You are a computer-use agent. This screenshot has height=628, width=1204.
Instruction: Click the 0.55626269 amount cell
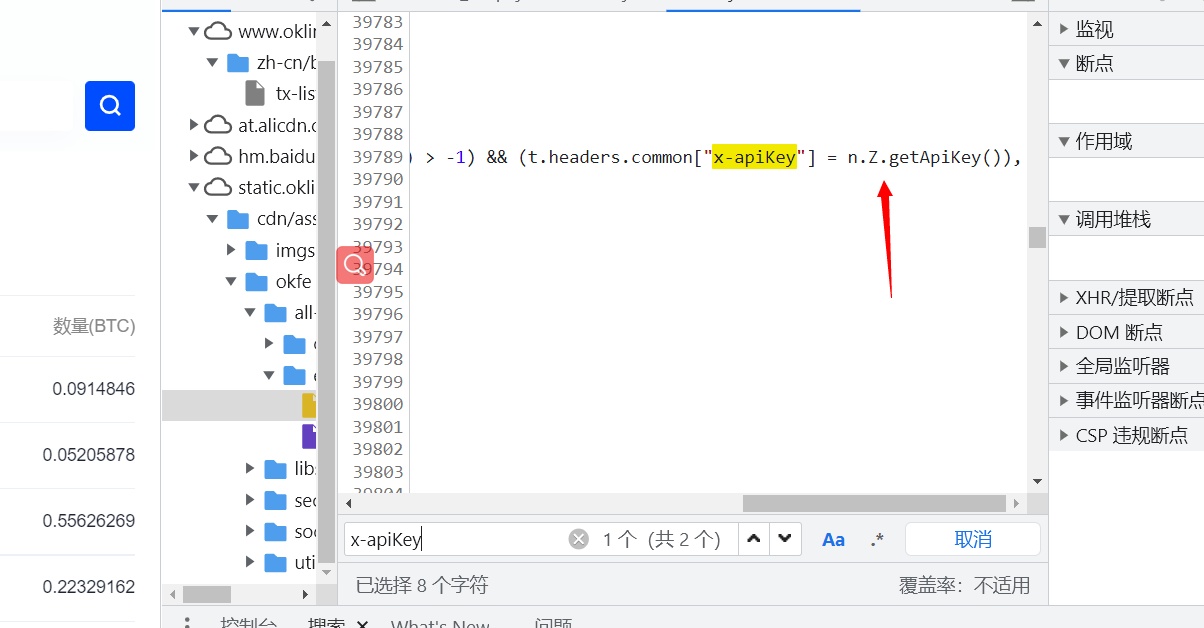89,521
